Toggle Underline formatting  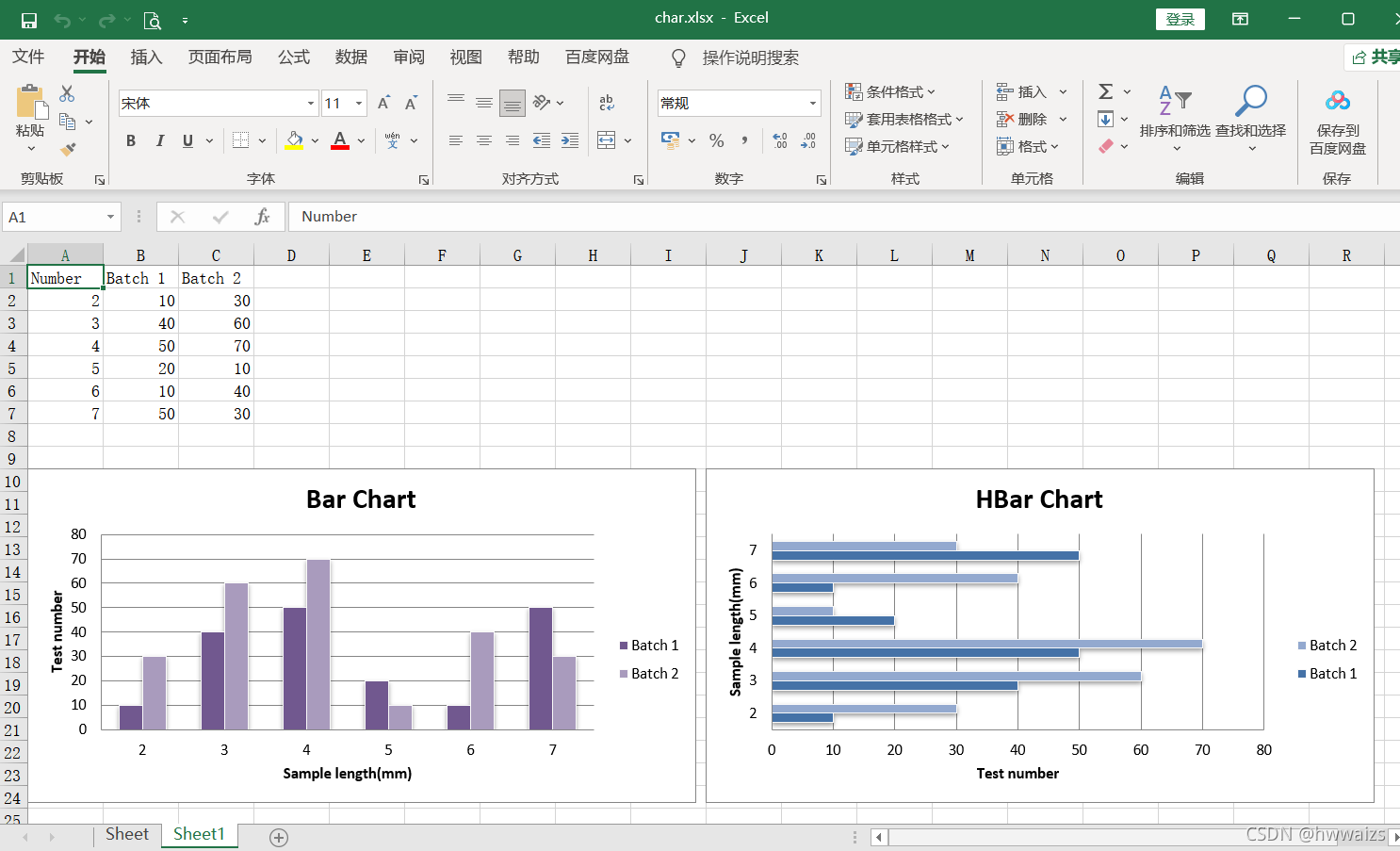[x=187, y=140]
